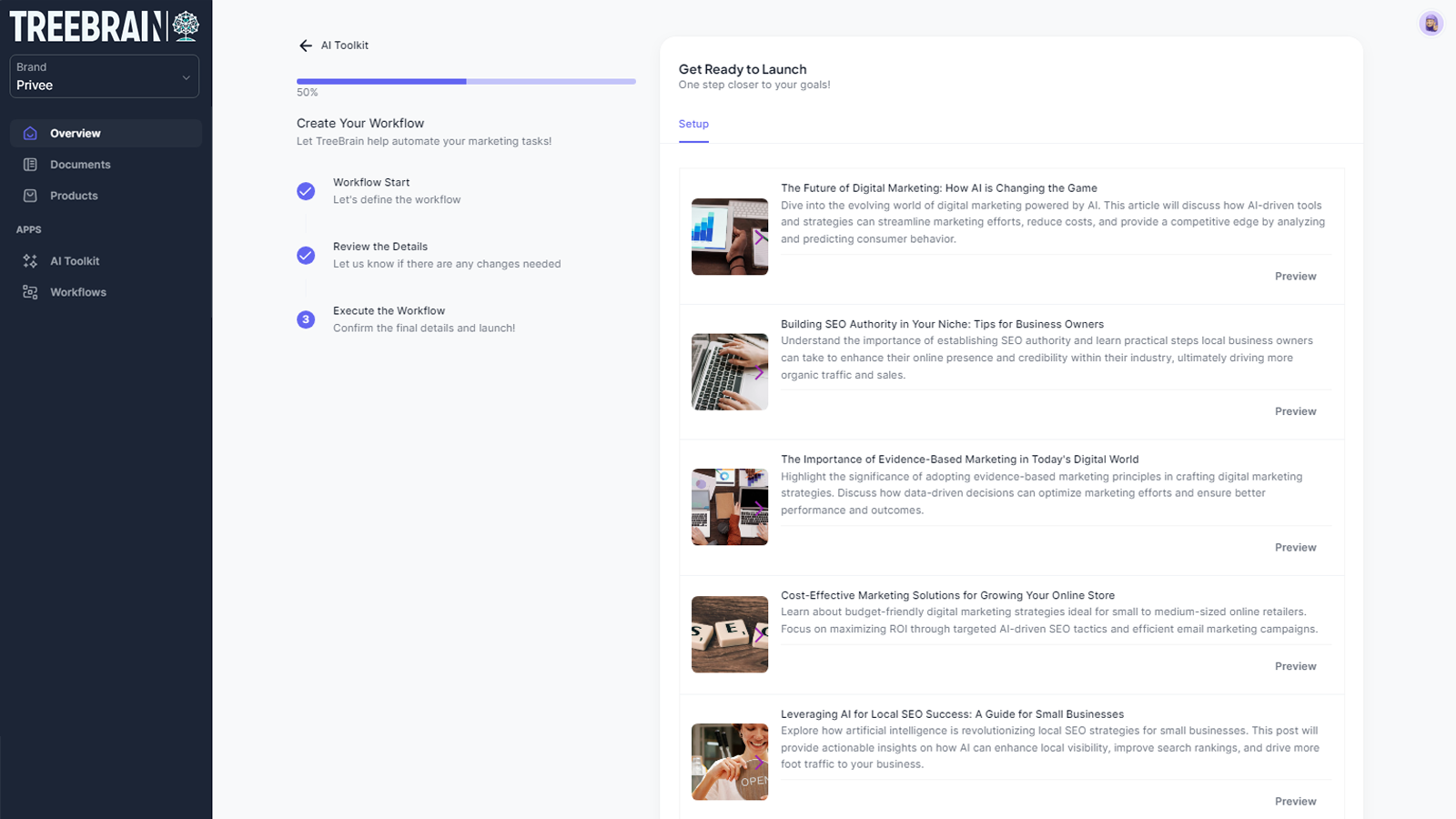Preview the Evidence-Based Marketing article

coord(1295,548)
